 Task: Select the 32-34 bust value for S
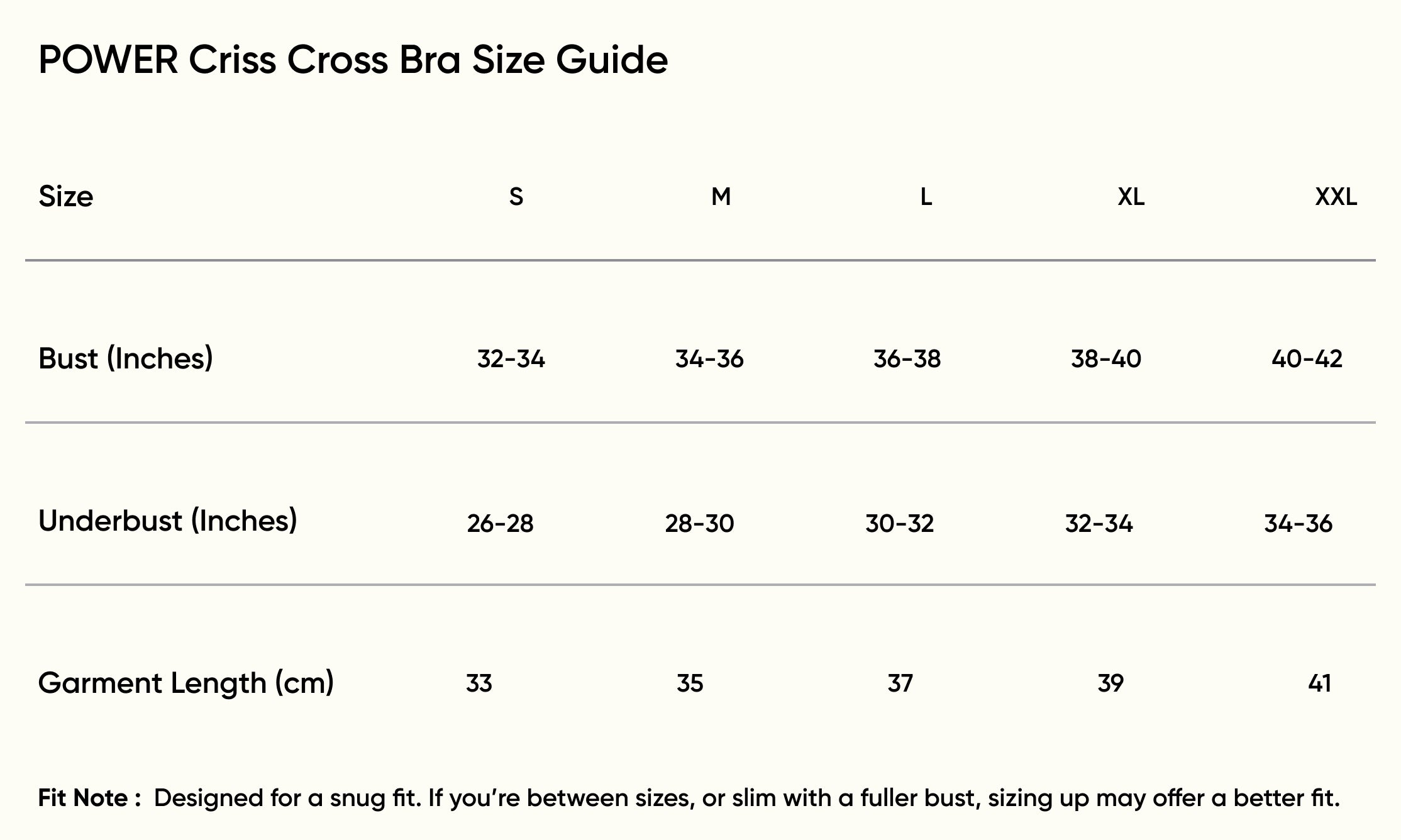click(x=511, y=359)
